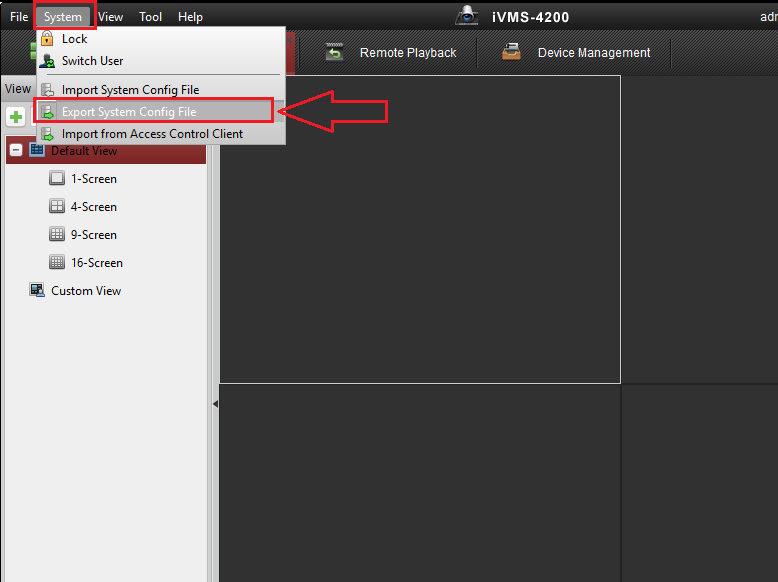Click the green plus add view icon
This screenshot has width=778, height=582.
(16, 118)
